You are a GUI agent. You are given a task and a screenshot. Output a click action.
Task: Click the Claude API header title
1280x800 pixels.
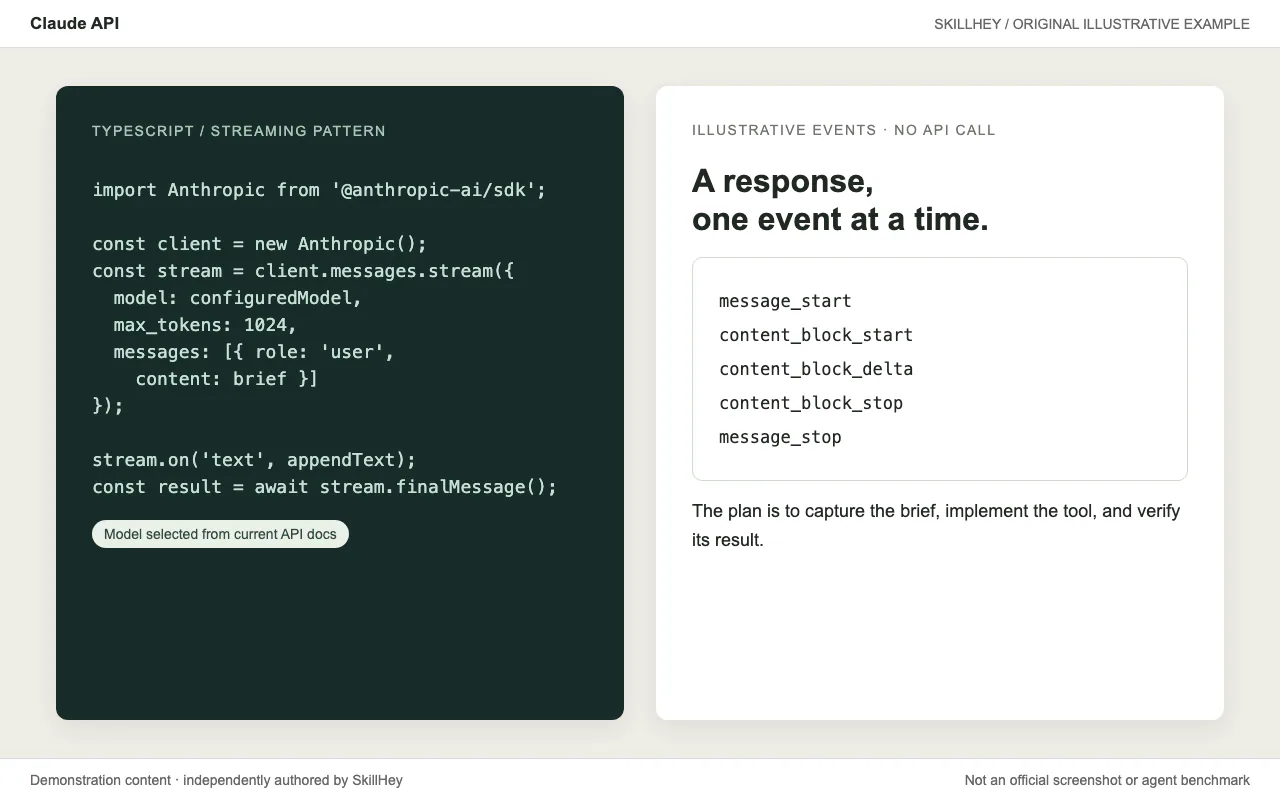point(74,23)
